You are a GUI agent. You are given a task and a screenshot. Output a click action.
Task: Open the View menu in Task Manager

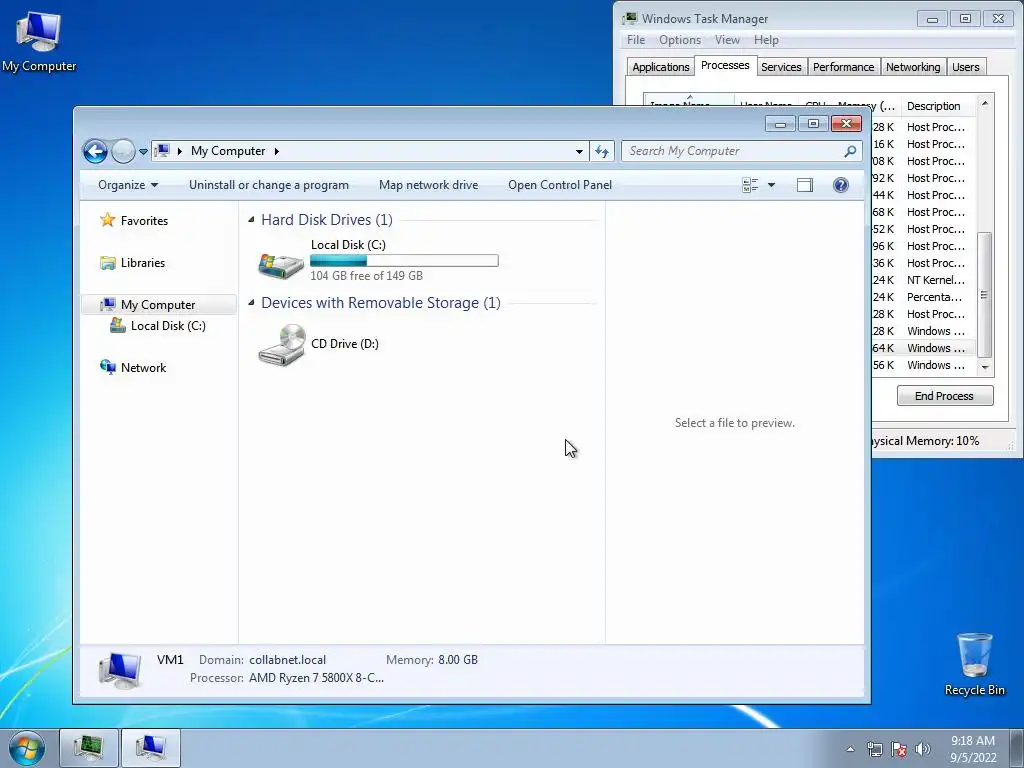coord(727,40)
